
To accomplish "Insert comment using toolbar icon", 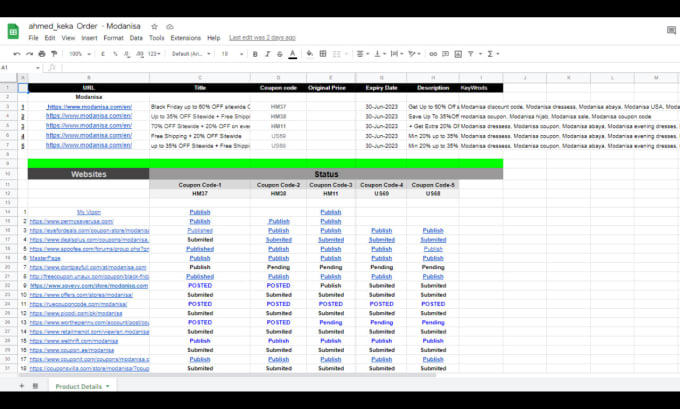I will click(445, 54).
